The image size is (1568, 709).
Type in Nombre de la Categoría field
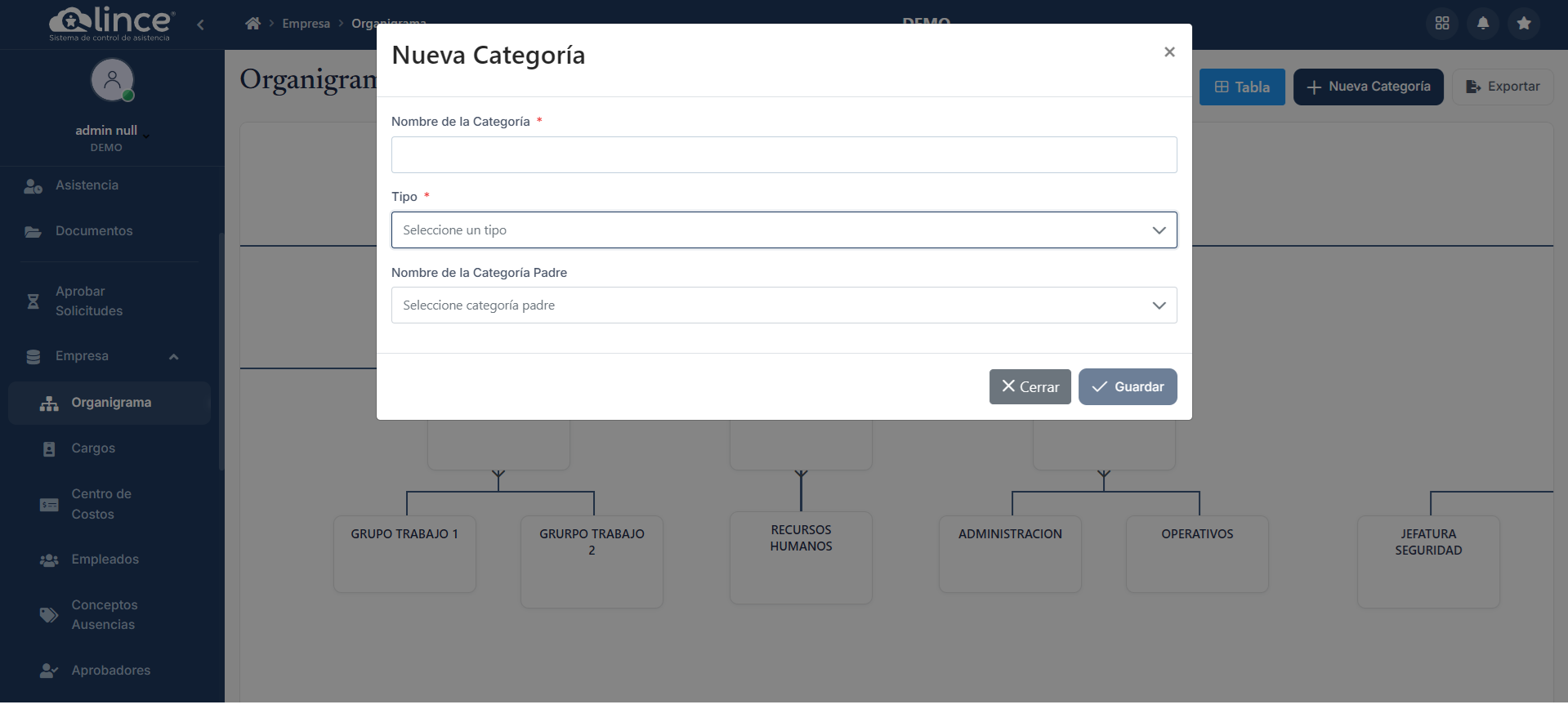pos(783,155)
